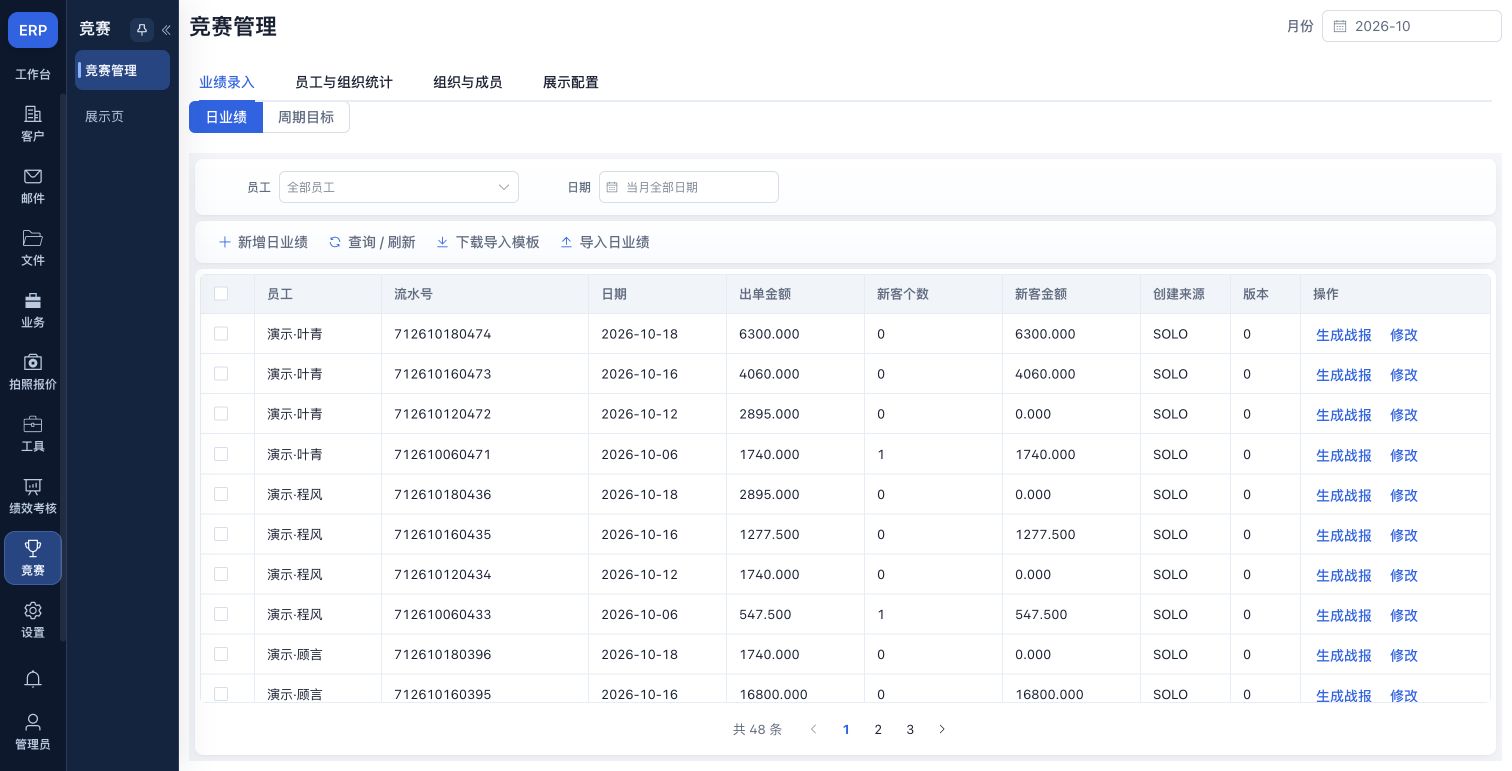Switch to 员工与组织统计 tab
1512x771 pixels.
pyautogui.click(x=344, y=82)
